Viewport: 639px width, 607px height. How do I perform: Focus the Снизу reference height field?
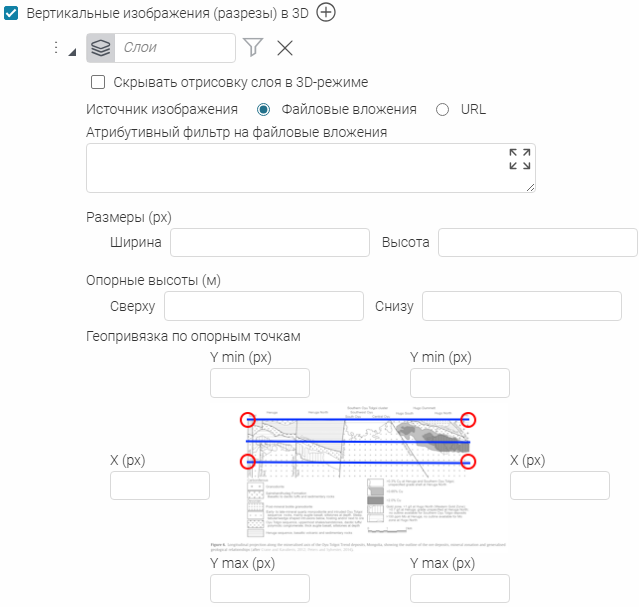pos(522,306)
